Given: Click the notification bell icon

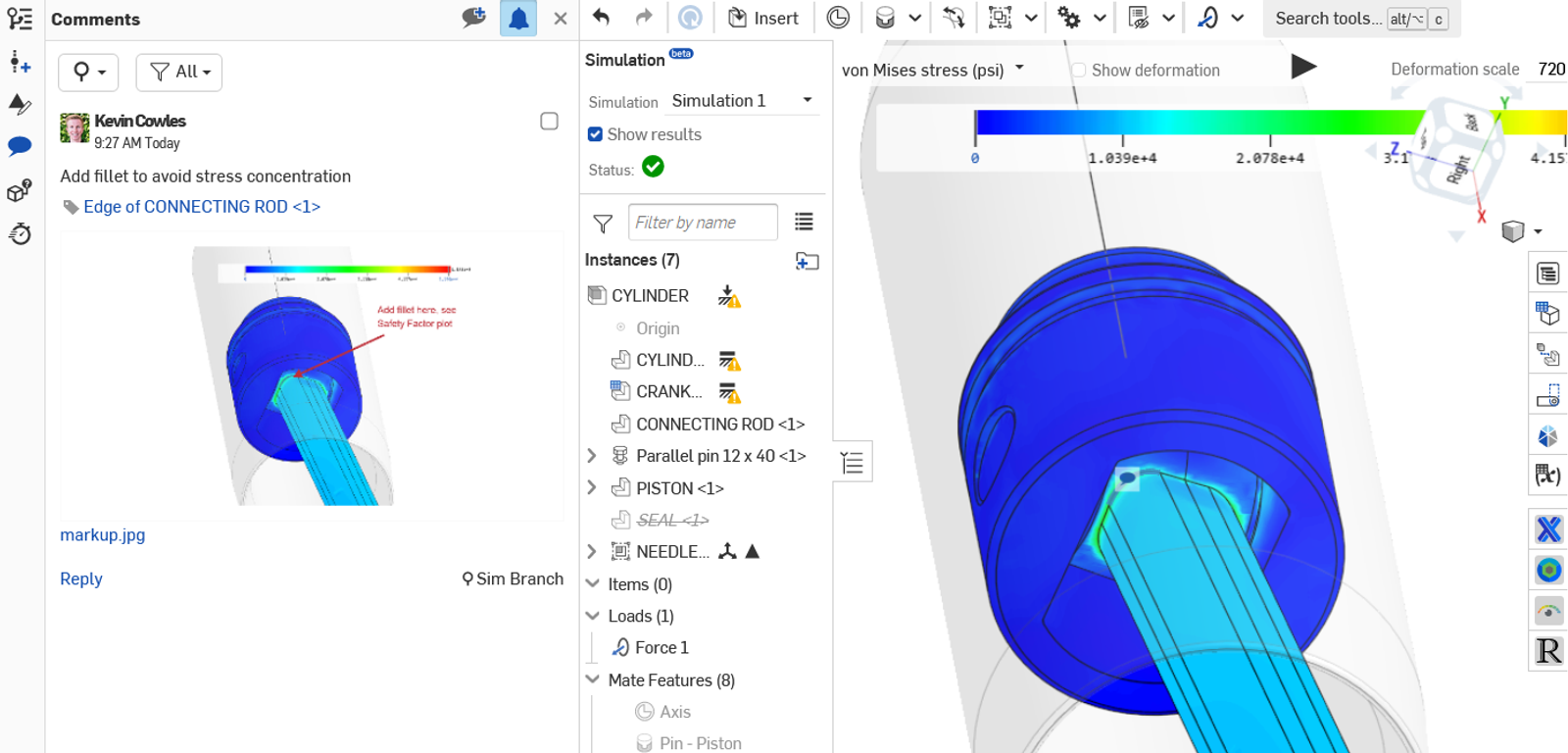Looking at the screenshot, I should pyautogui.click(x=518, y=19).
